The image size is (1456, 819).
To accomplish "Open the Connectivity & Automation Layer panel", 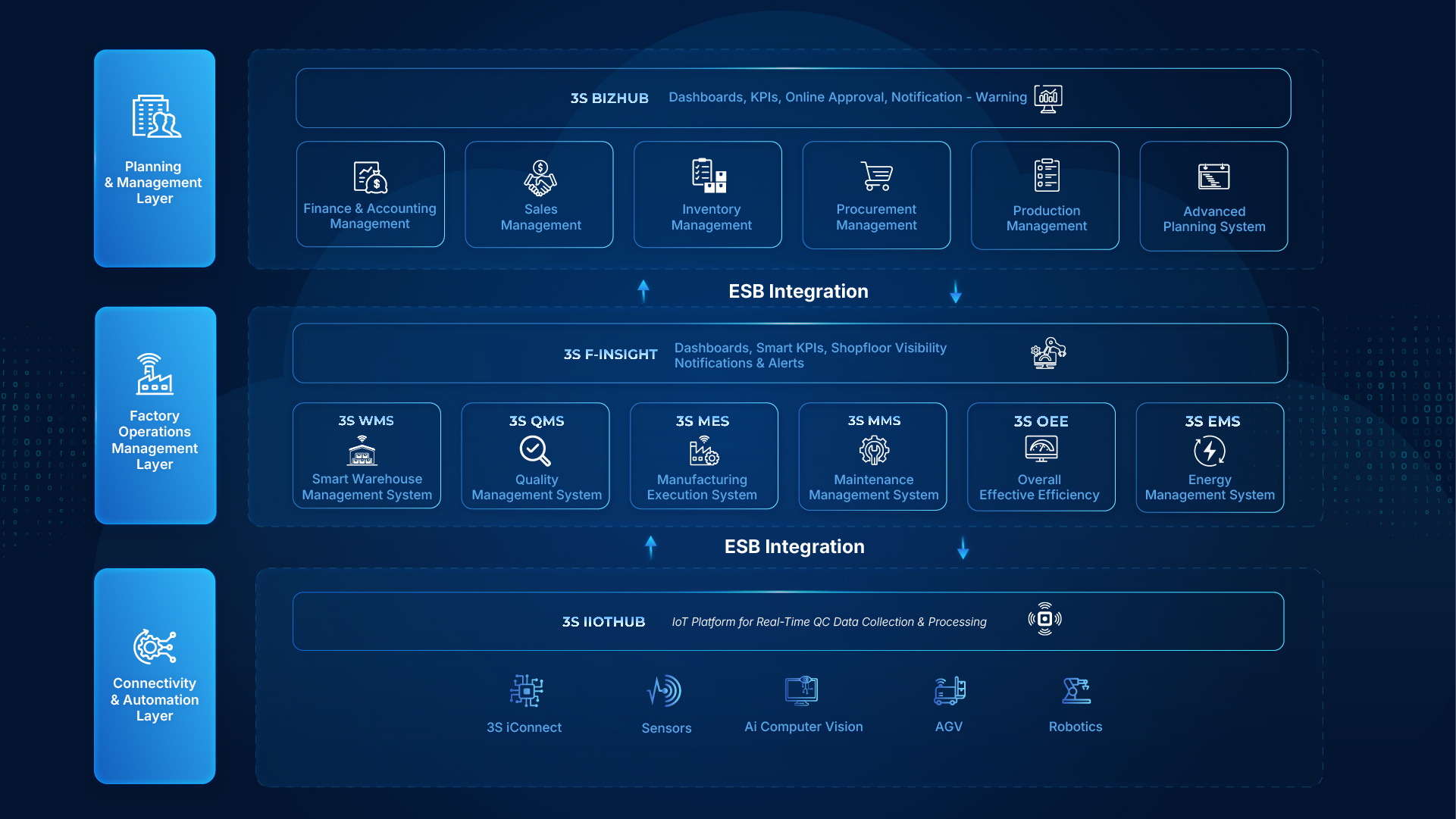I will (x=155, y=676).
